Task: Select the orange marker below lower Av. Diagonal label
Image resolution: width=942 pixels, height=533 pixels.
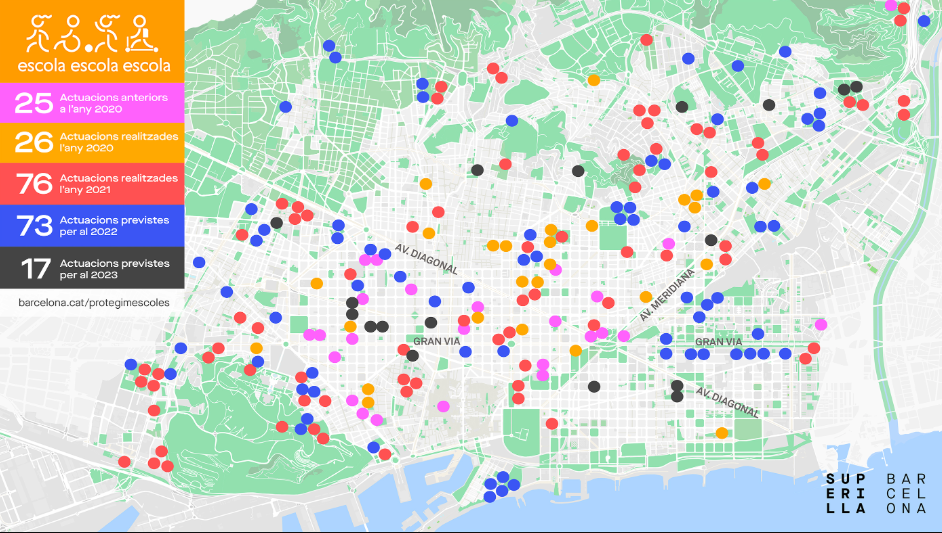Action: pos(722,433)
